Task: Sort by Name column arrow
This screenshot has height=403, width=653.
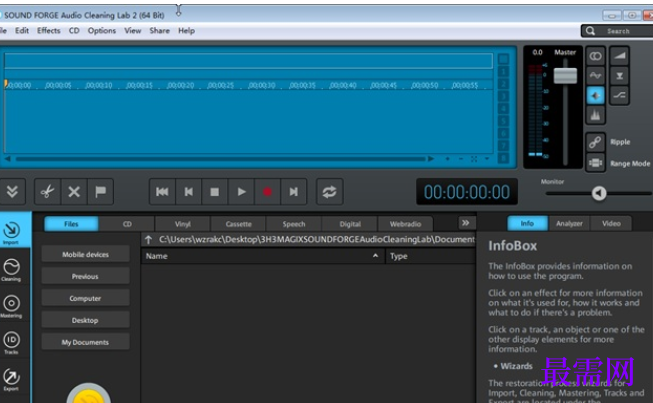Action: click(375, 256)
